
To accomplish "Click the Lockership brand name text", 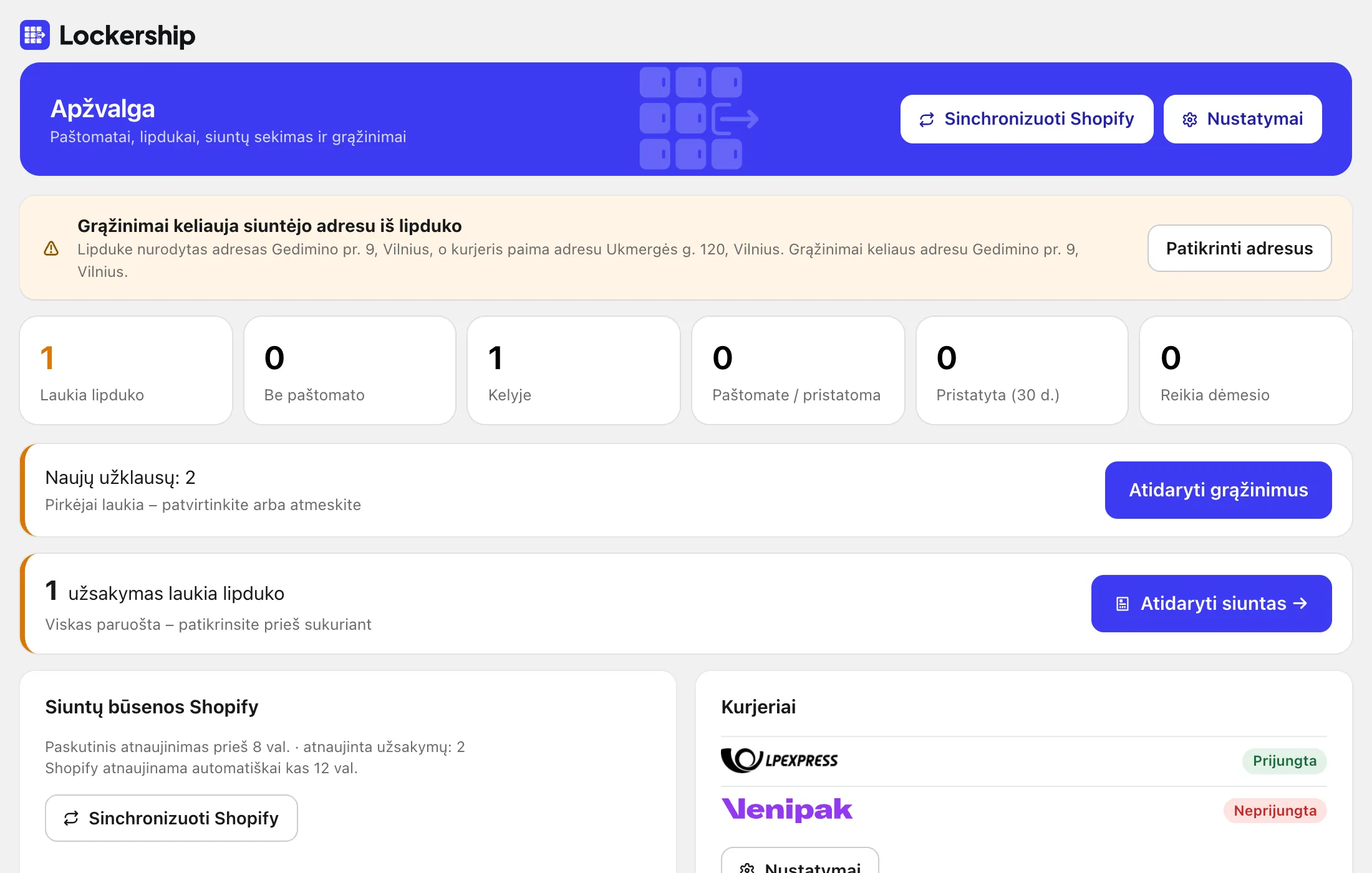I will click(x=127, y=36).
